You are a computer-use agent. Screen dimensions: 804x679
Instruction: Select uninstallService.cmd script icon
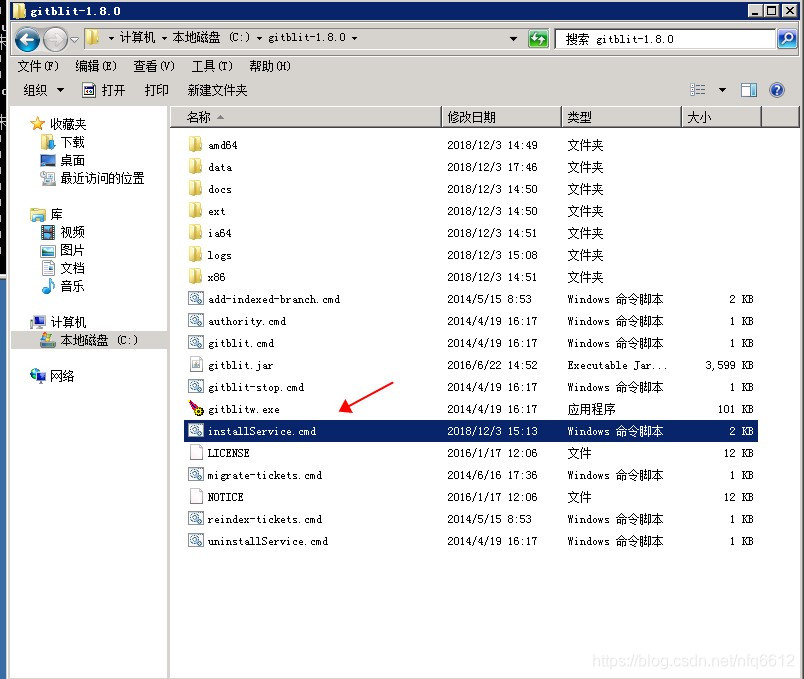pyautogui.click(x=195, y=541)
